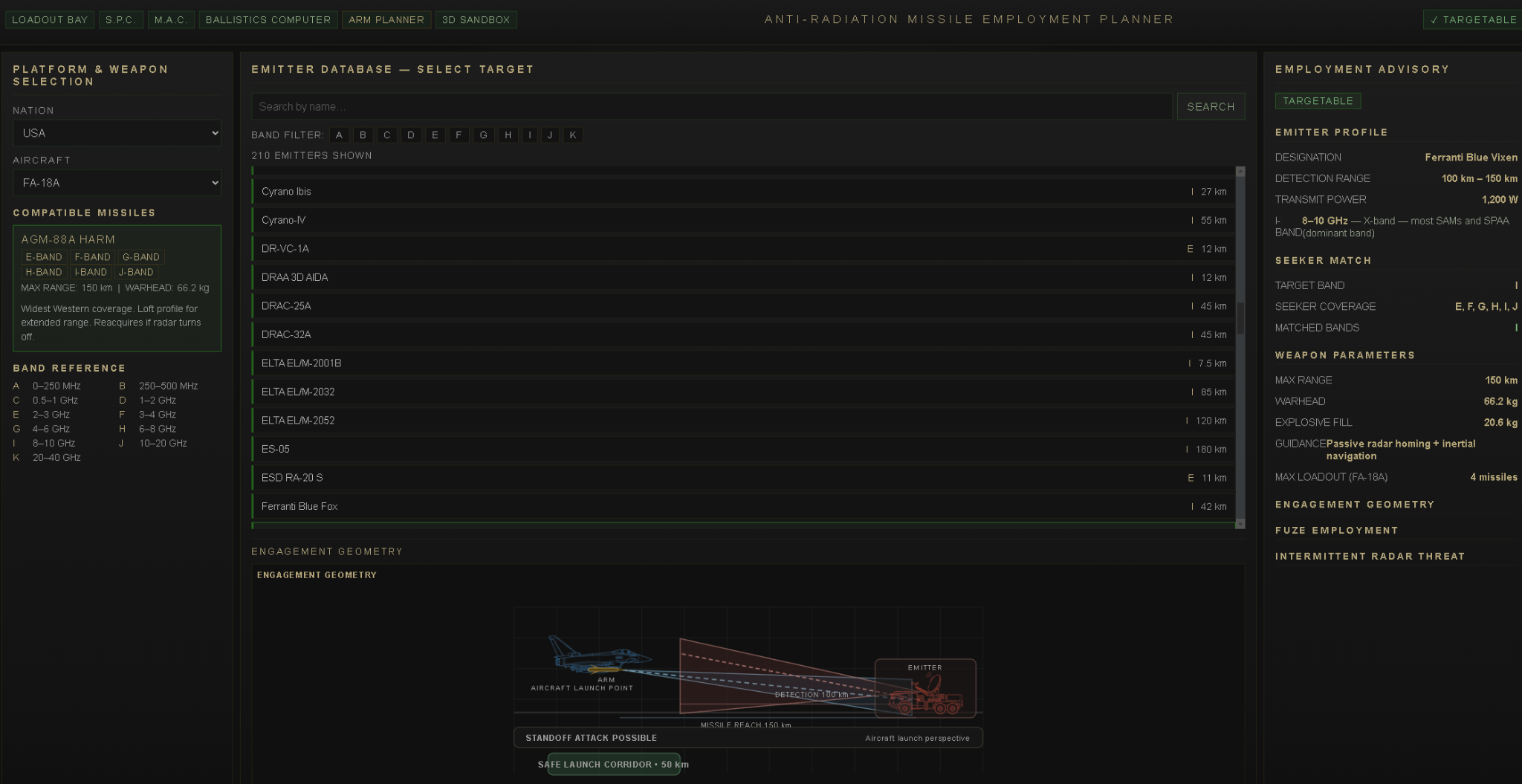The height and width of the screenshot is (784, 1522).
Task: Select the ELTA EL/M-2032 emitter
Action: pyautogui.click(x=743, y=392)
